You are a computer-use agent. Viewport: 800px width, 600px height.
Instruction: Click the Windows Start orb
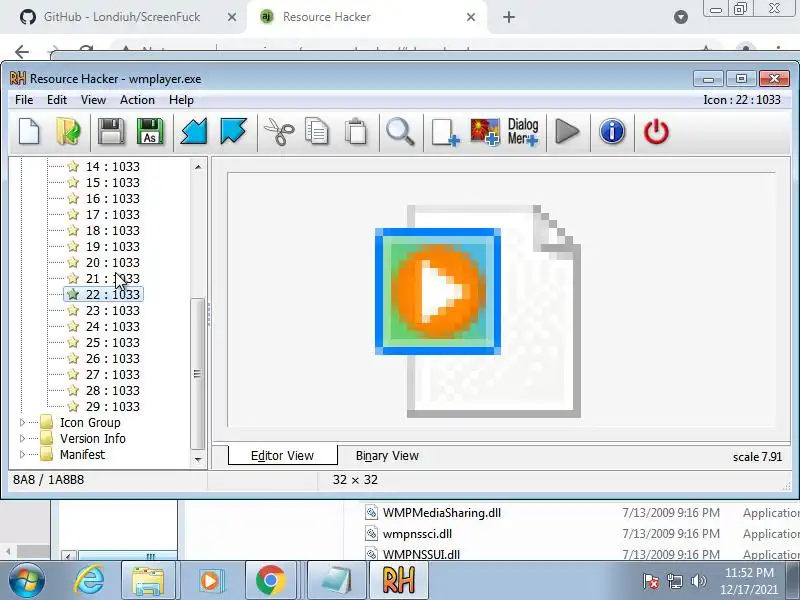click(27, 580)
